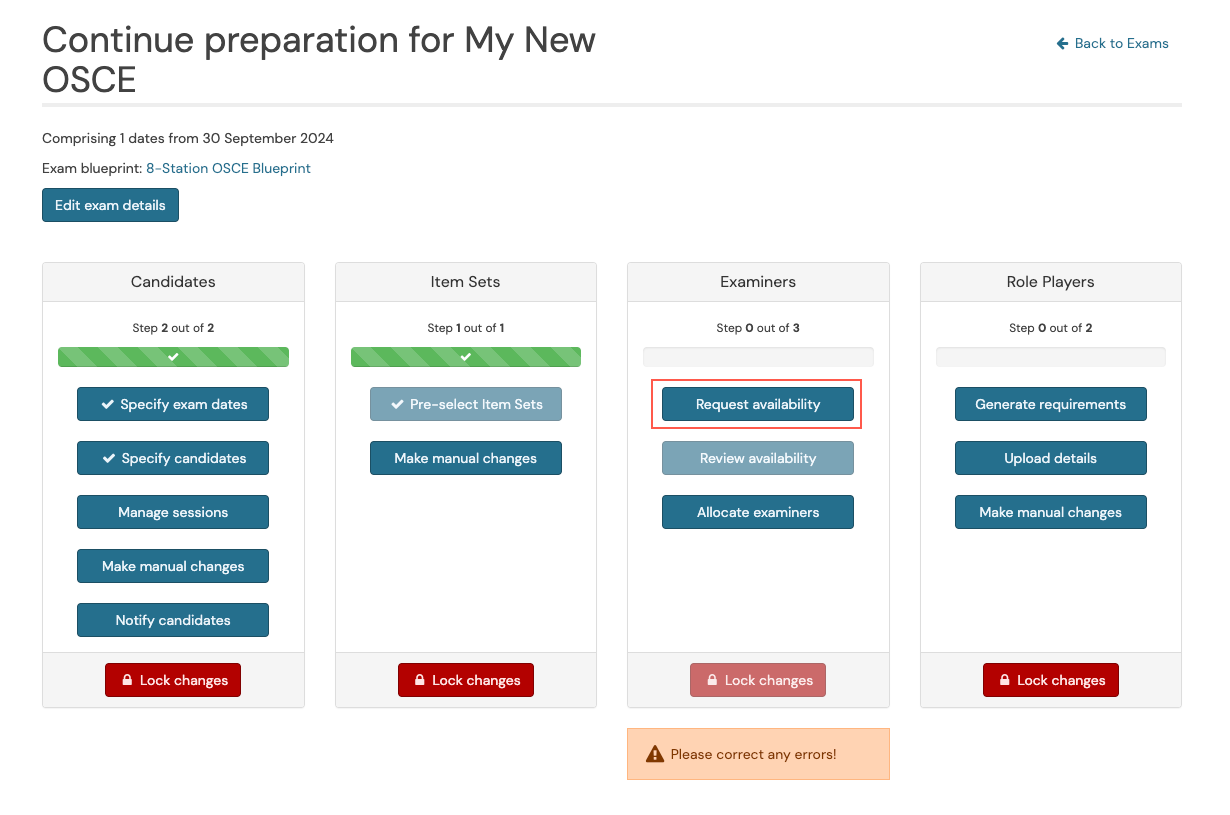Click Allocate examiners button
The image size is (1230, 815).
pos(758,512)
